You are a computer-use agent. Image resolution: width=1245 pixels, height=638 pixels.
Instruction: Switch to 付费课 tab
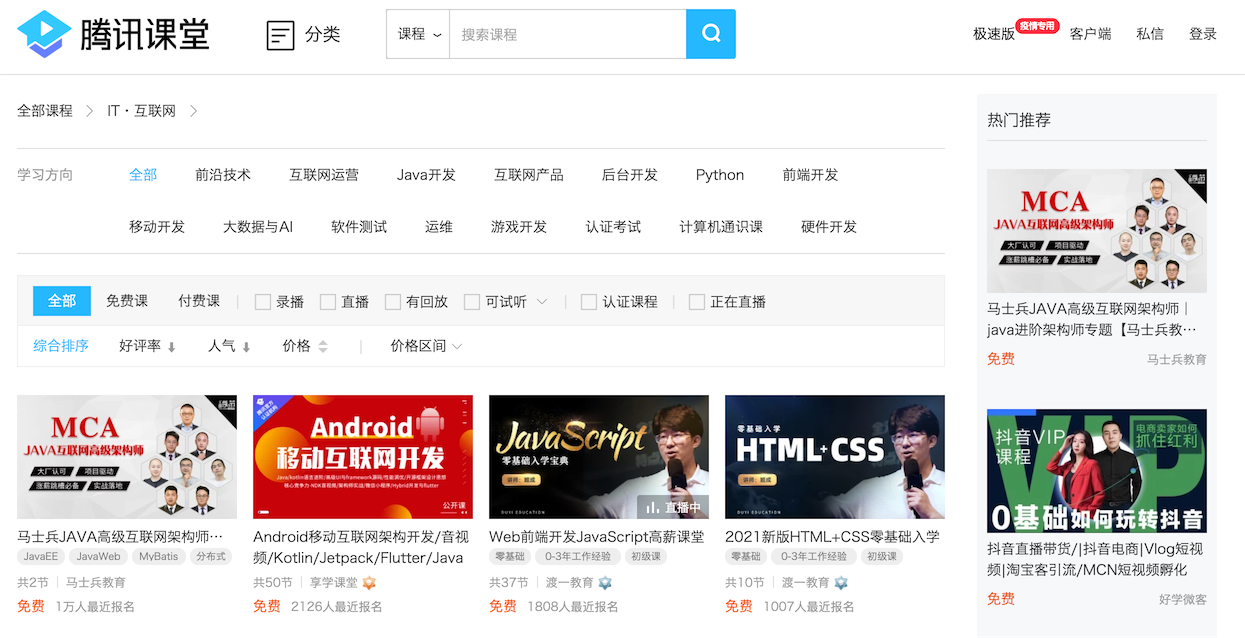coord(199,301)
